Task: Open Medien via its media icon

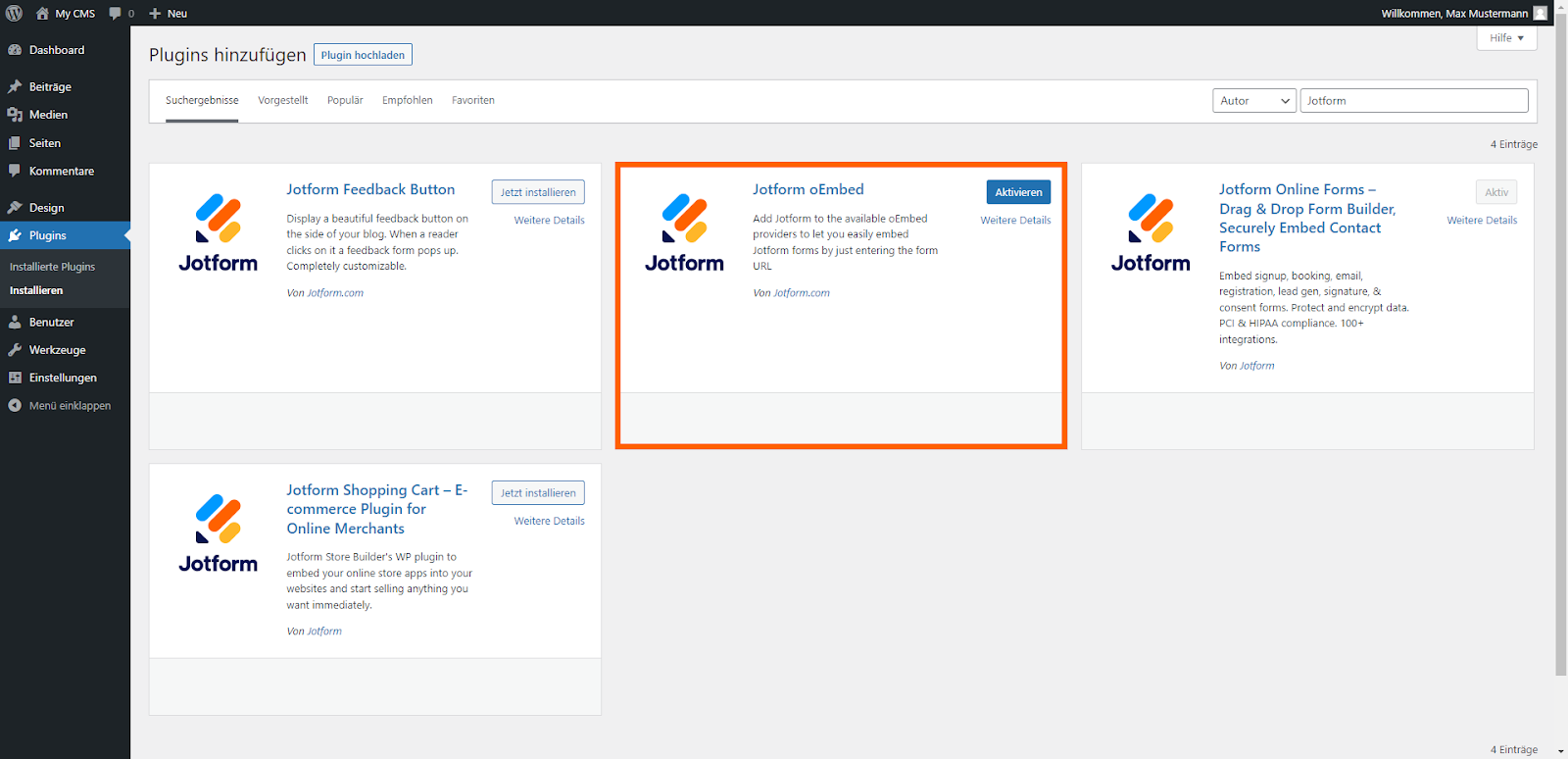Action: tap(15, 115)
